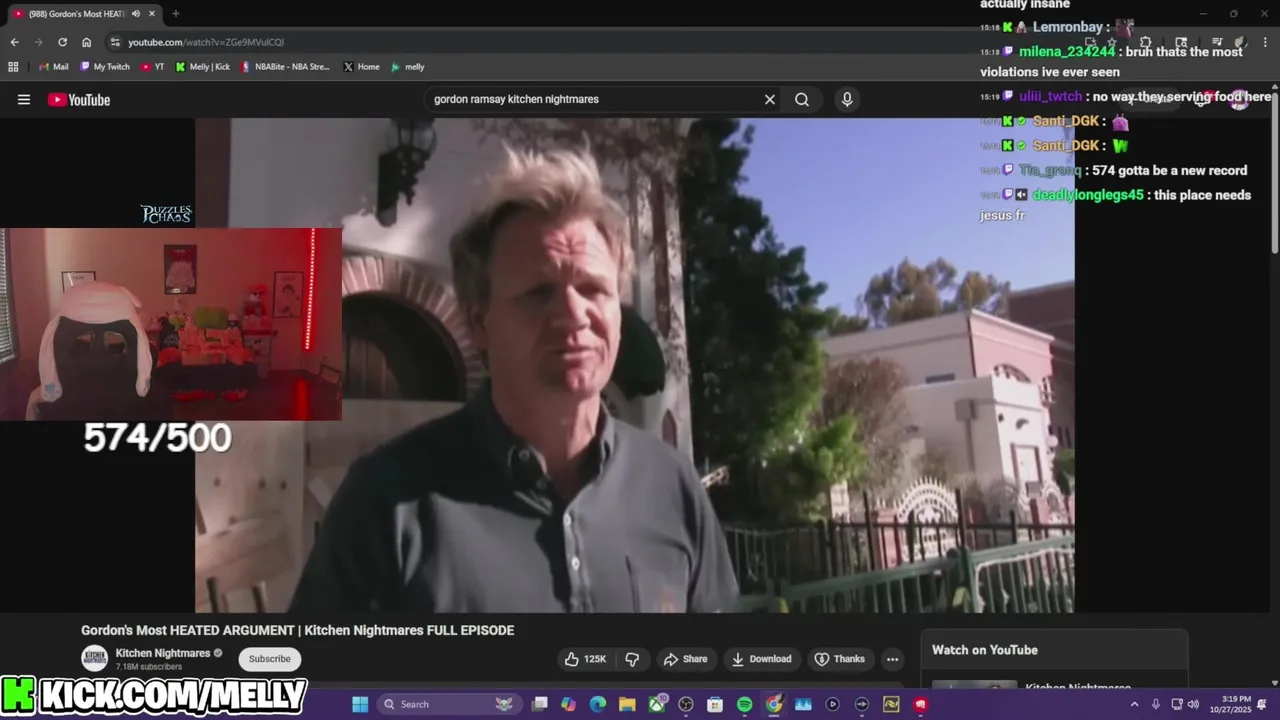Open the circled arrow app on taskbar
Image resolution: width=1280 pixels, height=720 pixels.
coord(862,704)
